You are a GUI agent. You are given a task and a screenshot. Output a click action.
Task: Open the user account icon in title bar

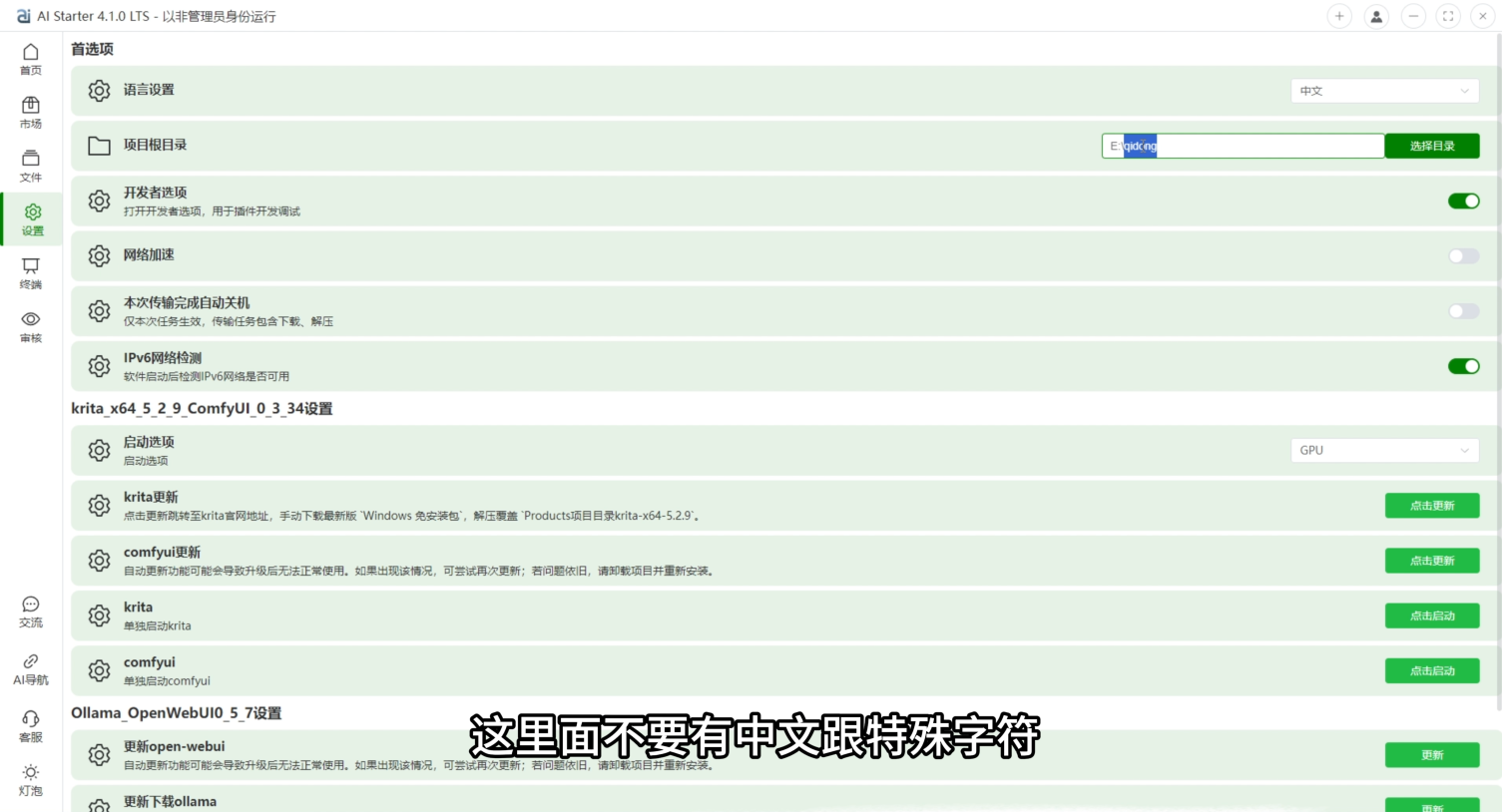(x=1376, y=16)
